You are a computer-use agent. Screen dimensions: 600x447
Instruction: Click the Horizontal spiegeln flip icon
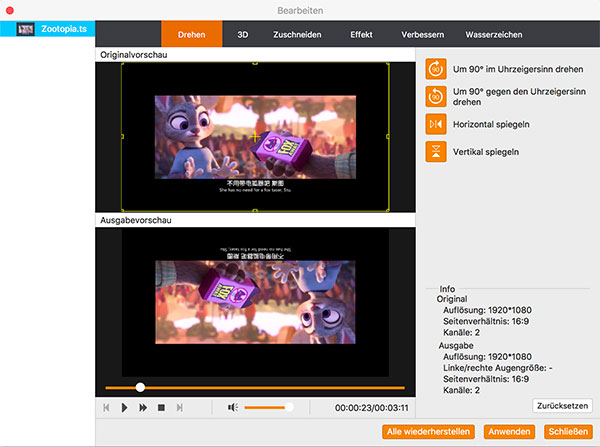436,124
